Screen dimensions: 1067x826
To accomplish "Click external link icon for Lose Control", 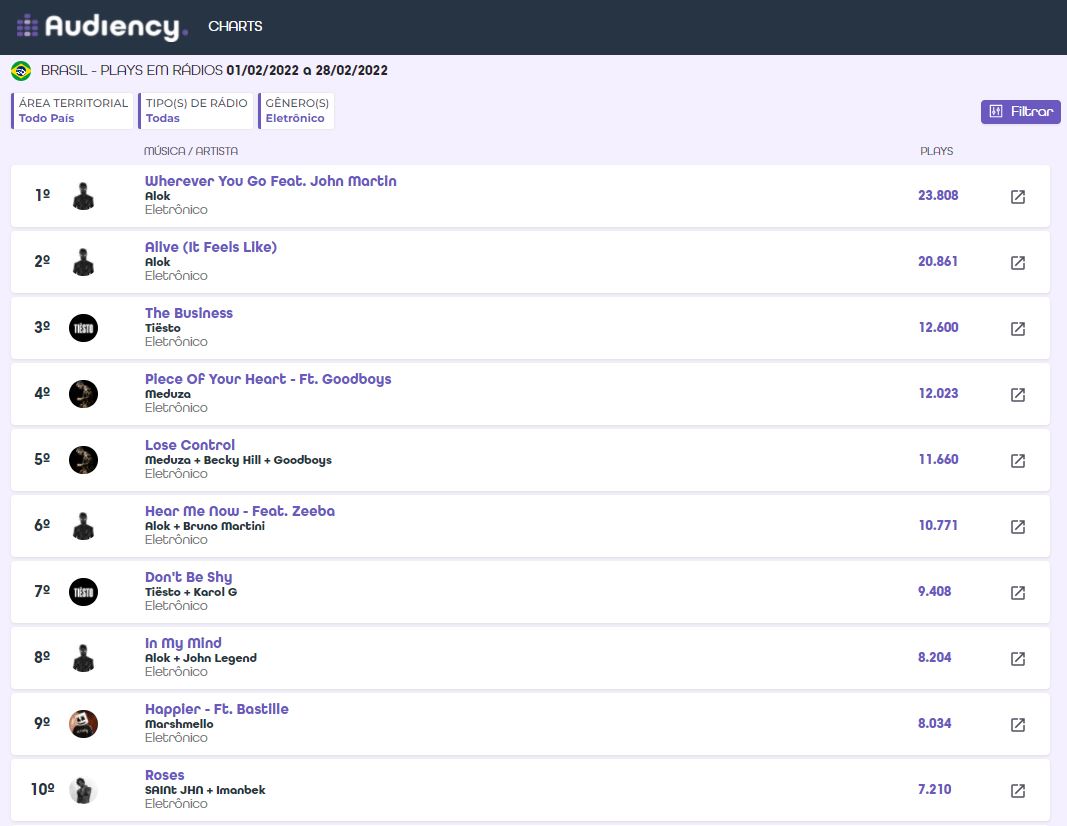I will [1017, 461].
